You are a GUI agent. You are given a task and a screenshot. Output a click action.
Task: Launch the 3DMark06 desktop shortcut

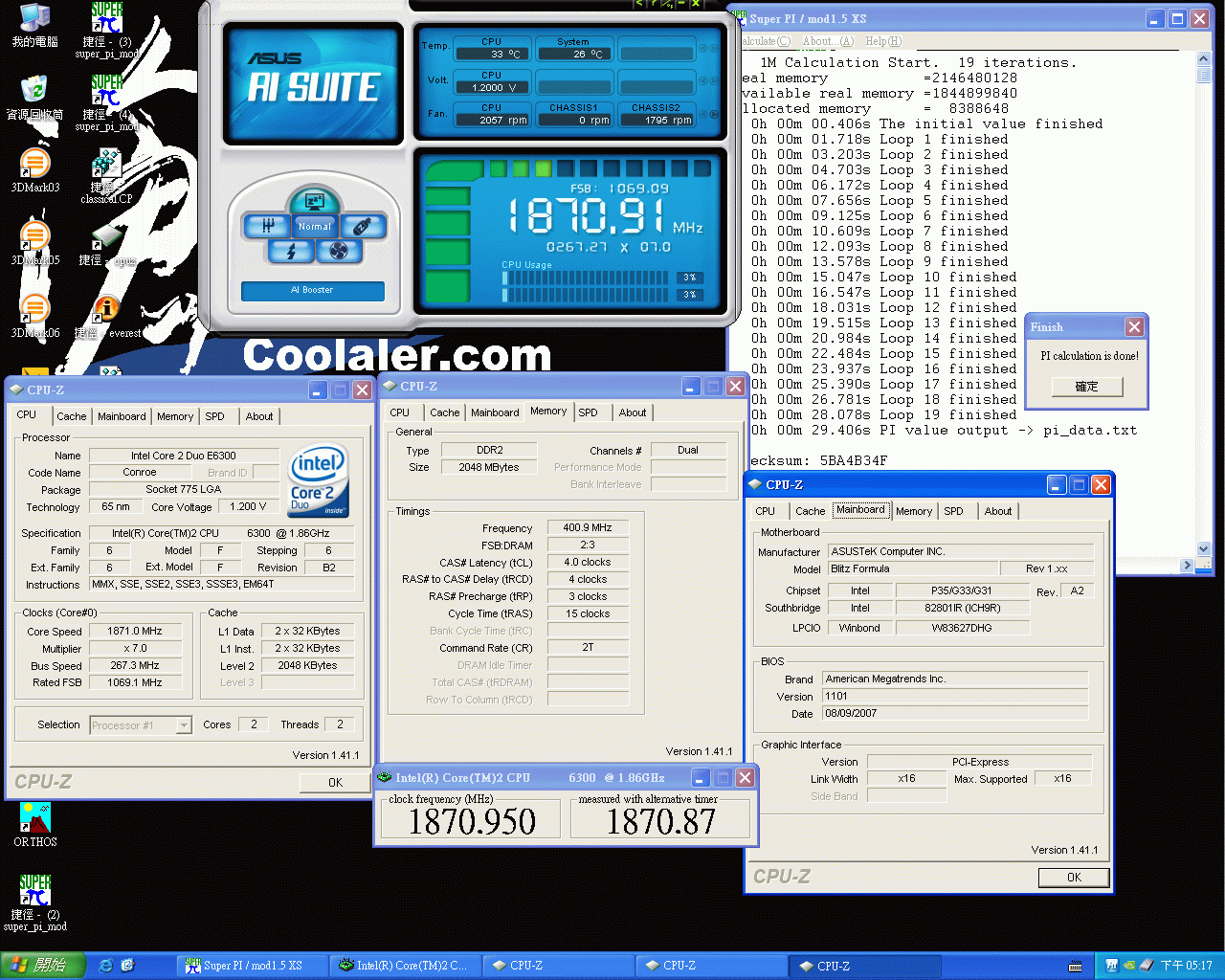[x=34, y=316]
